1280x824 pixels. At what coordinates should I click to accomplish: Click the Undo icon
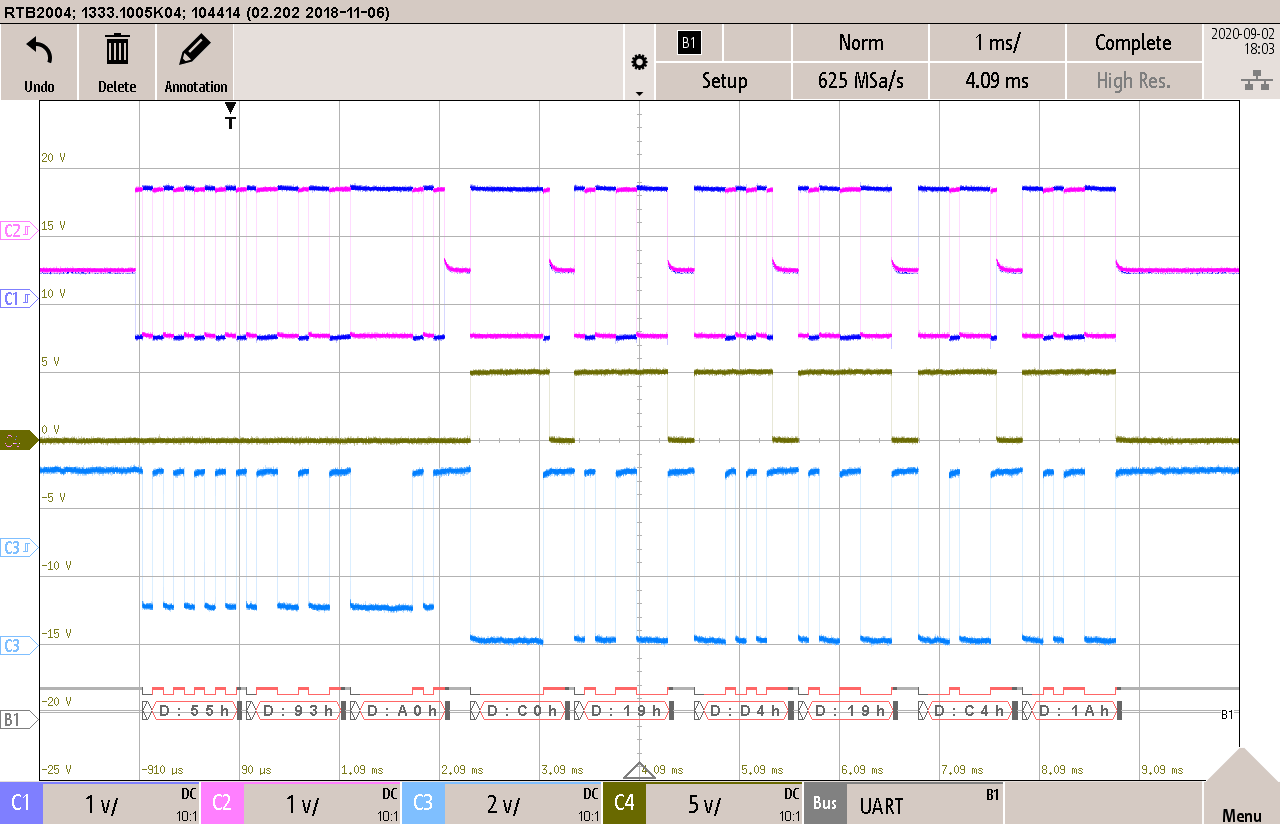coord(38,60)
